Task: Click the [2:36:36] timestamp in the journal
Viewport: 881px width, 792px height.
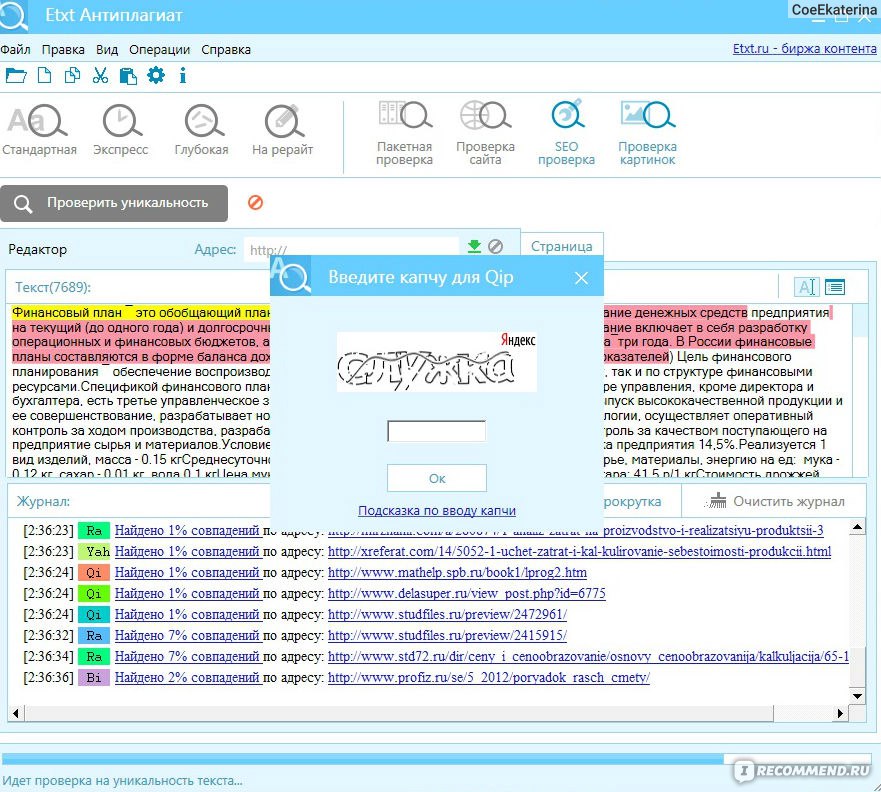Action: 48,677
